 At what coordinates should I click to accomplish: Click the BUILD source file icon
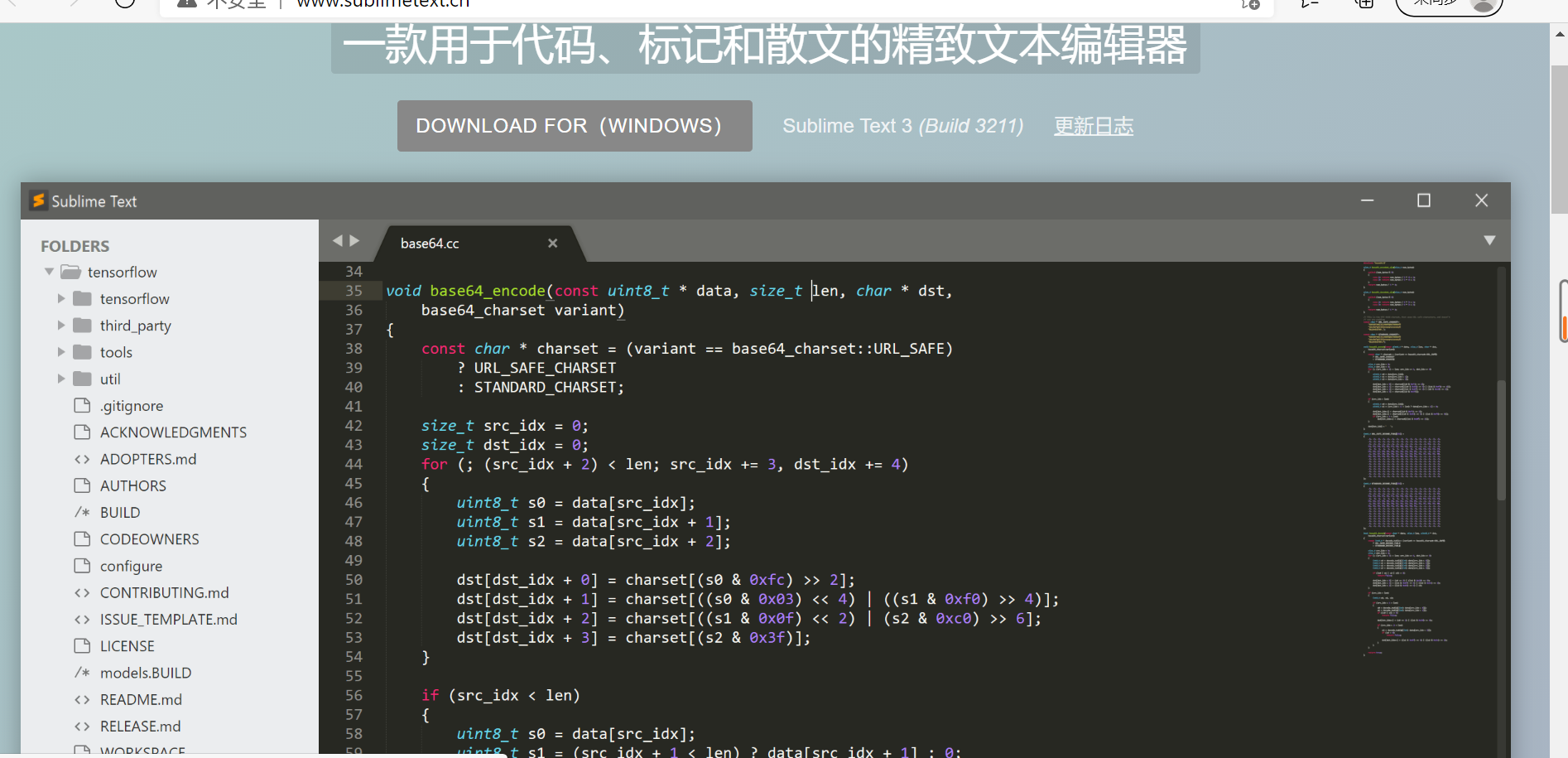[x=82, y=512]
